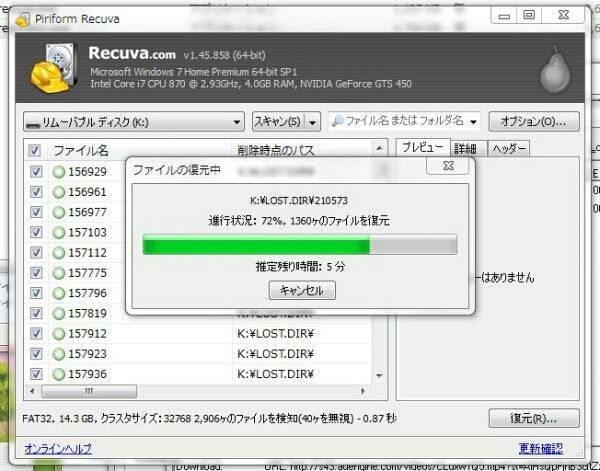Viewport: 600px width, 471px height.
Task: Click the drive icon in the drive selector
Action: pos(33,123)
